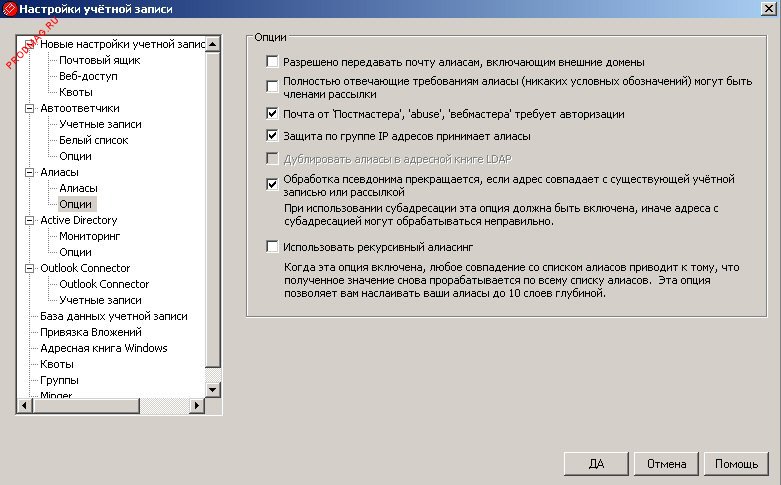Toggle 'Обработка псевдонима прекращается' checkbox
The width and height of the screenshot is (781, 485).
272,184
